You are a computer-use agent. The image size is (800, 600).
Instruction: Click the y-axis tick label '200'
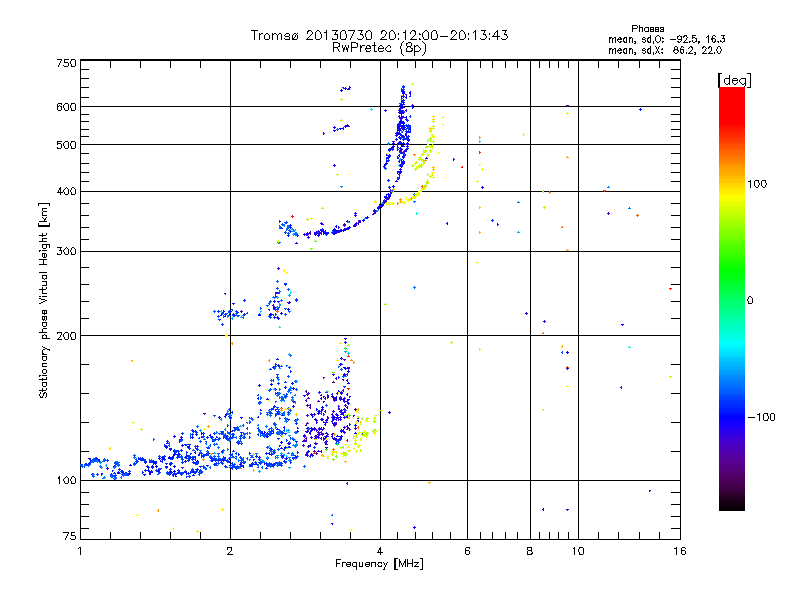(66, 336)
